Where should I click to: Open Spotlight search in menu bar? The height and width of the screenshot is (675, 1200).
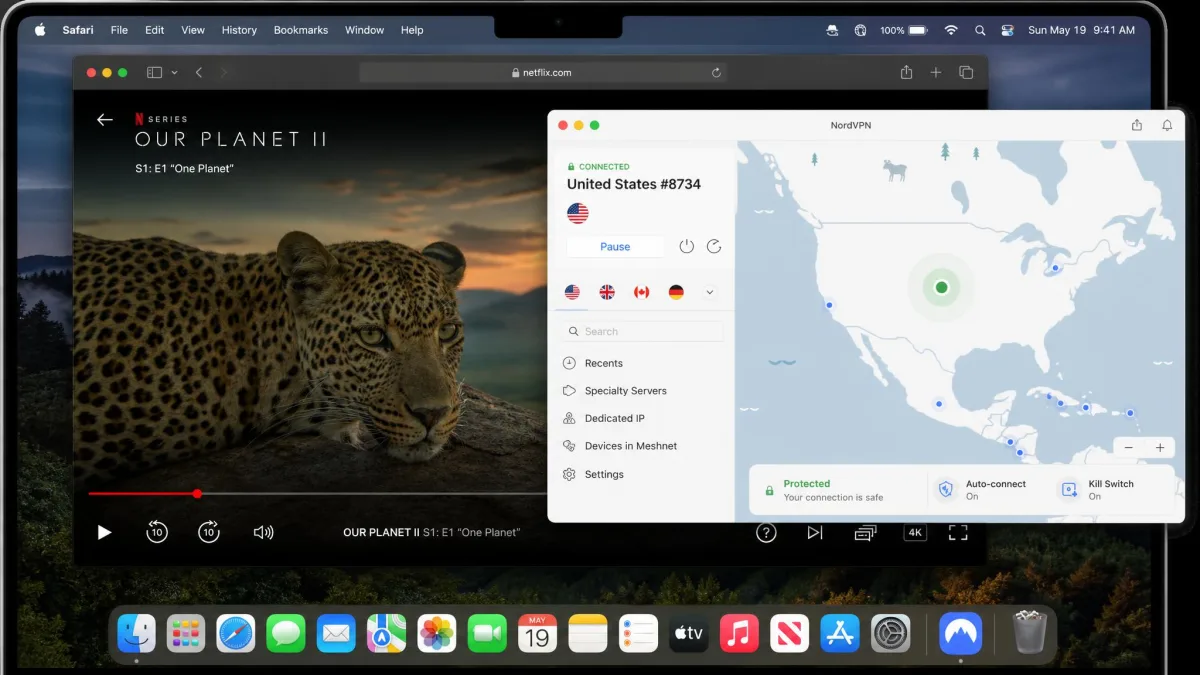pyautogui.click(x=980, y=30)
